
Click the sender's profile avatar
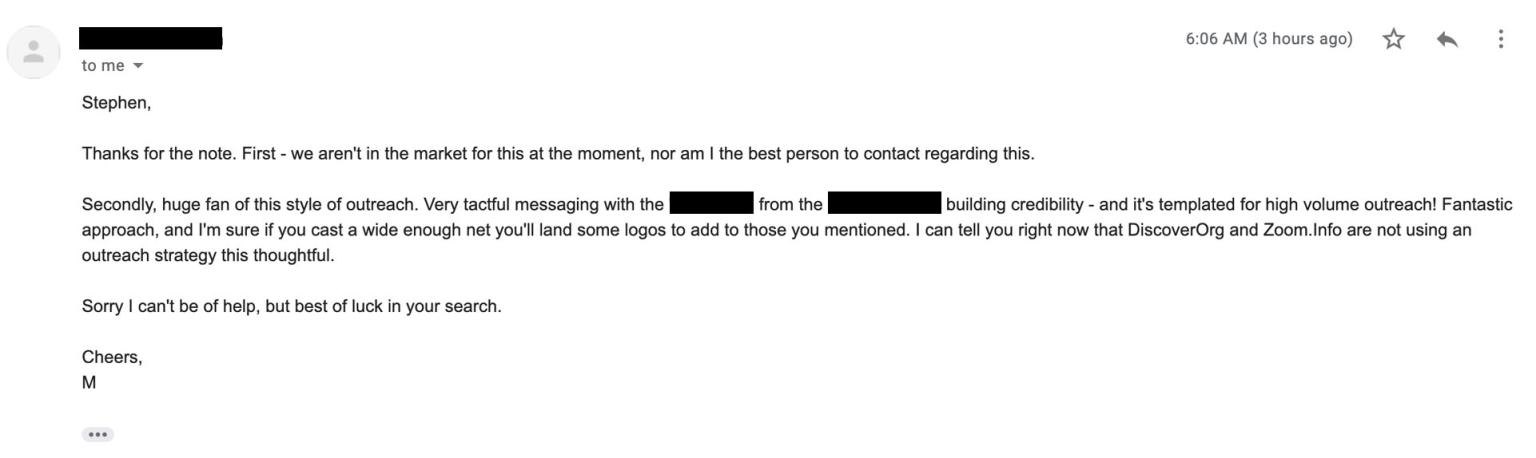point(33,53)
